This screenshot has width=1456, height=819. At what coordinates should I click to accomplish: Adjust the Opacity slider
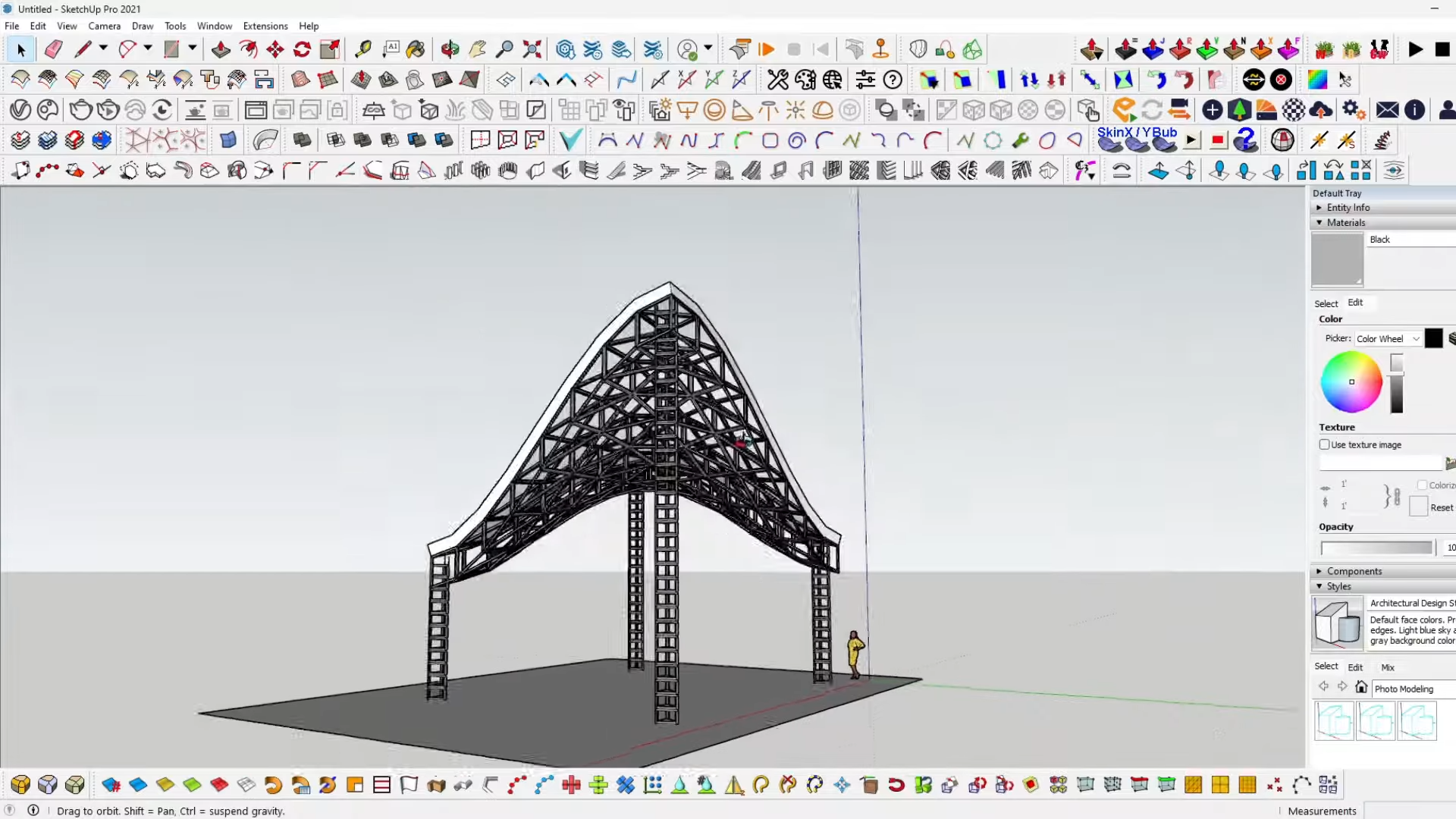coord(1376,548)
